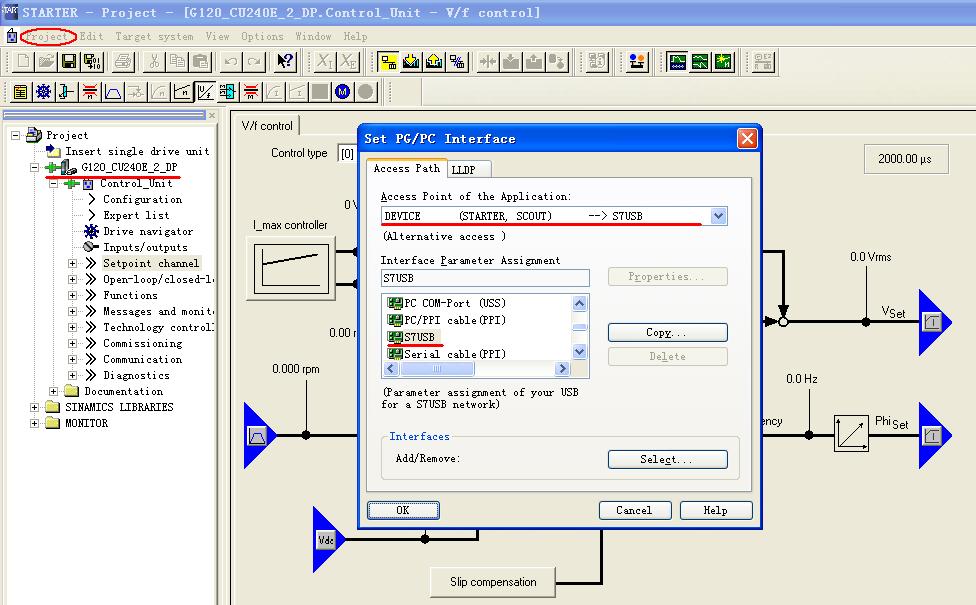
Task: Click the Download to target device icon
Action: [411, 61]
